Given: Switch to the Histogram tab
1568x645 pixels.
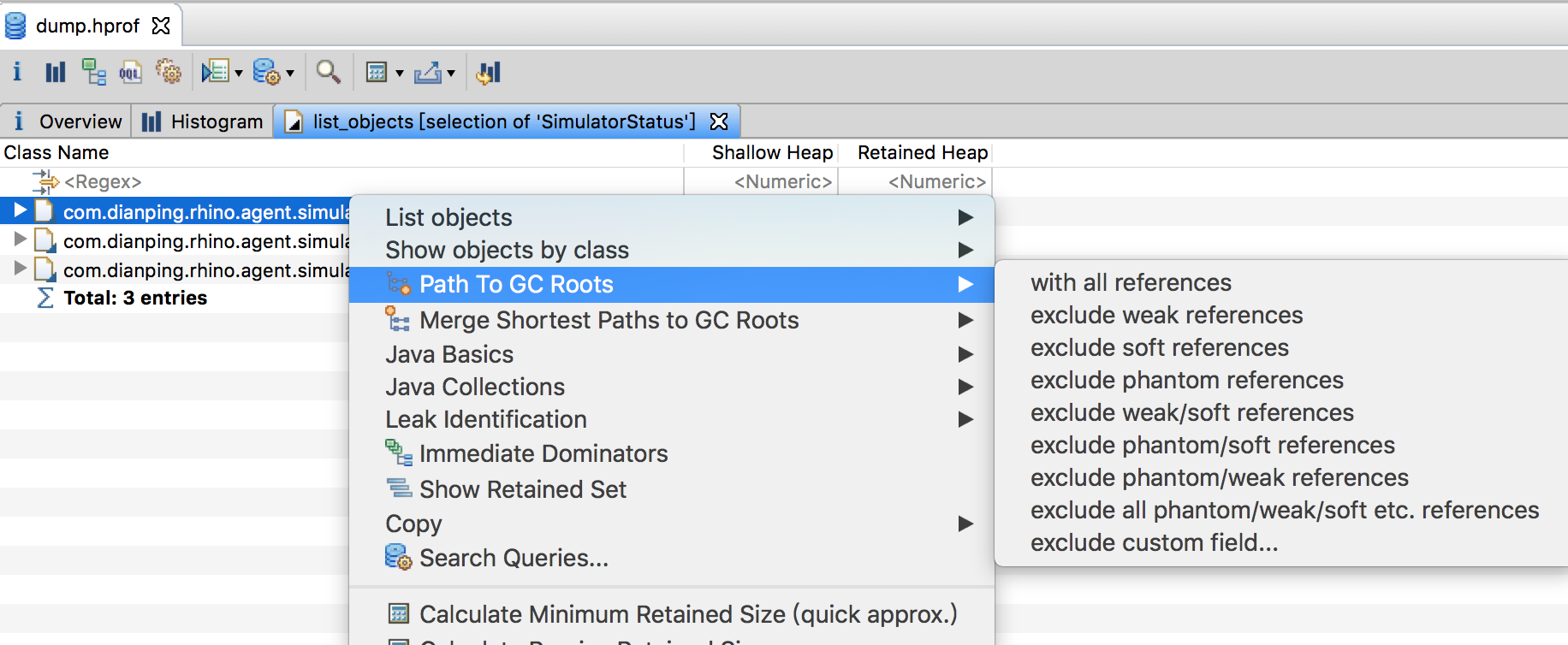Looking at the screenshot, I should (203, 121).
